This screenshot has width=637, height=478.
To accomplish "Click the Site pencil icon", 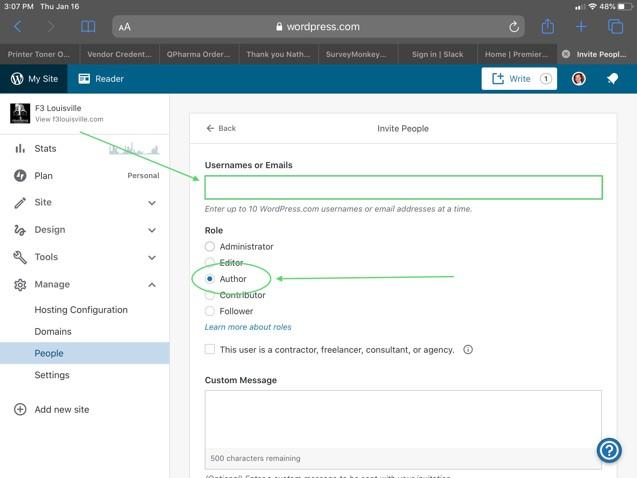I will (x=20, y=203).
